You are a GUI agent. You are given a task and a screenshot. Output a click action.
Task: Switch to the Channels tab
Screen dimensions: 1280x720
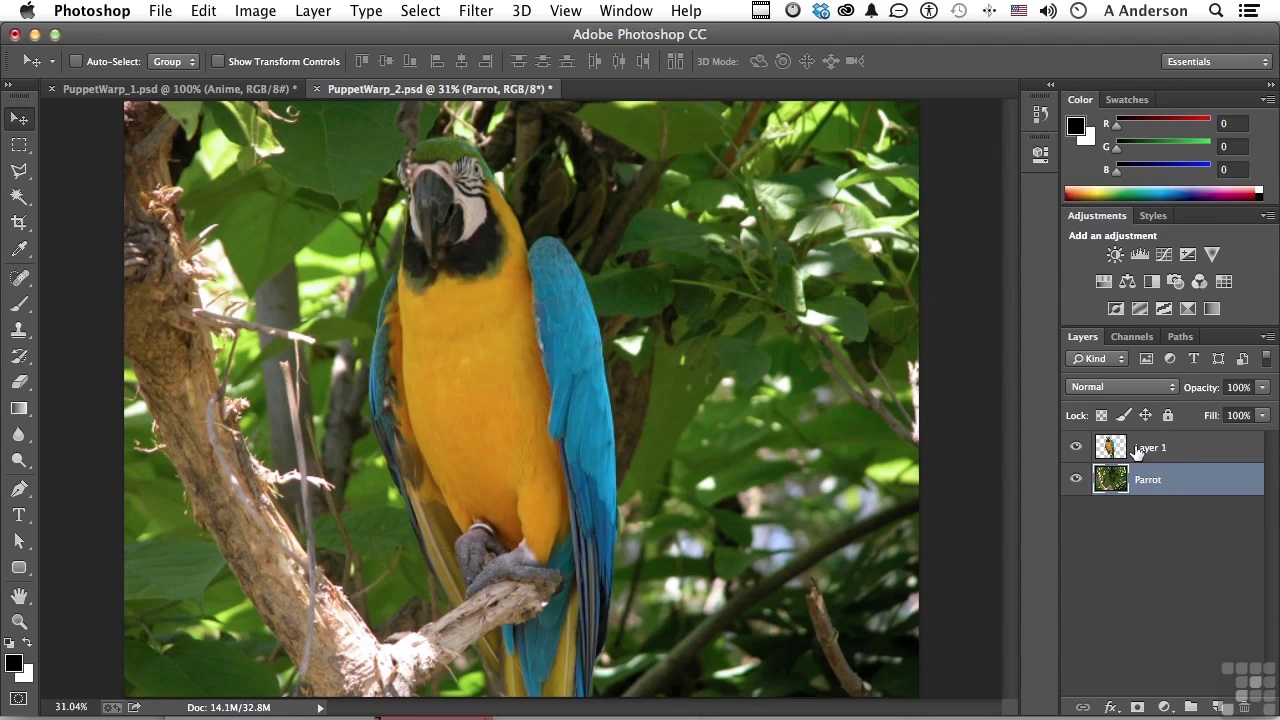click(x=1131, y=337)
